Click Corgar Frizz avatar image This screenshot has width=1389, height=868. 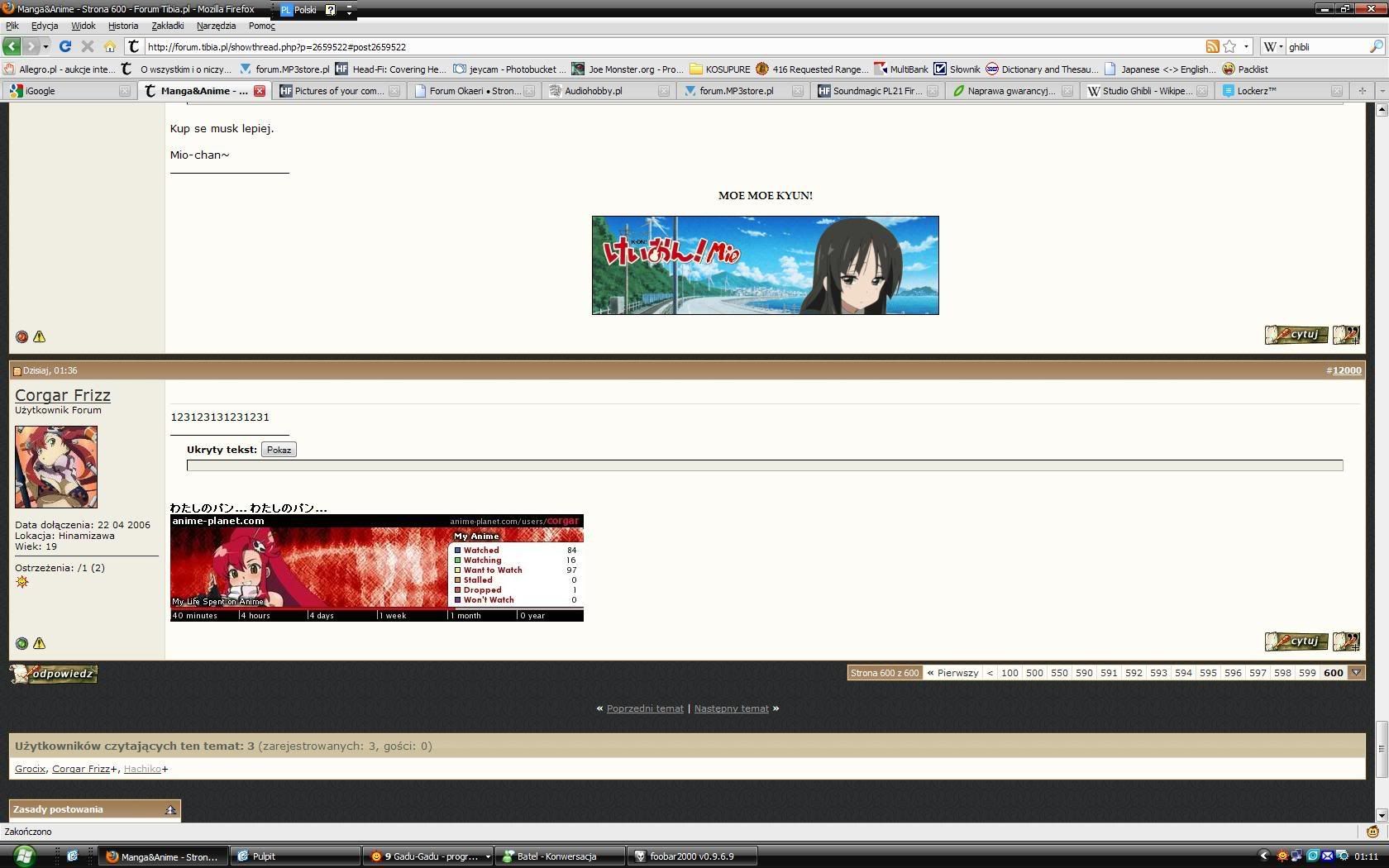(x=56, y=467)
